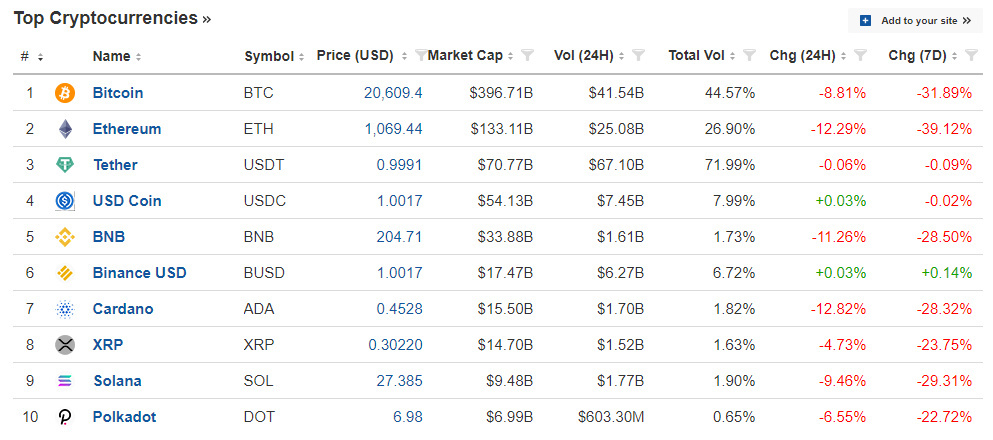This screenshot has height=440, width=993.
Task: Open the Chg (7D) filter funnel
Action: 971,56
